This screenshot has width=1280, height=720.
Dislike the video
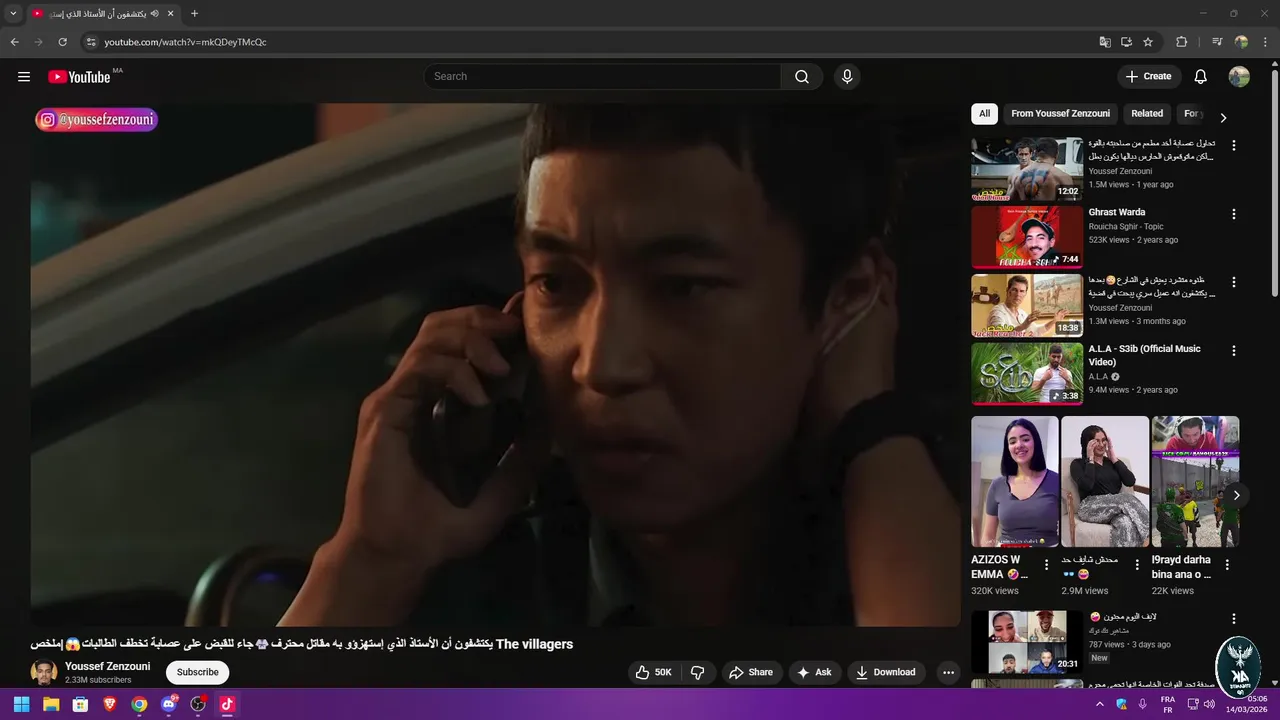pyautogui.click(x=698, y=672)
